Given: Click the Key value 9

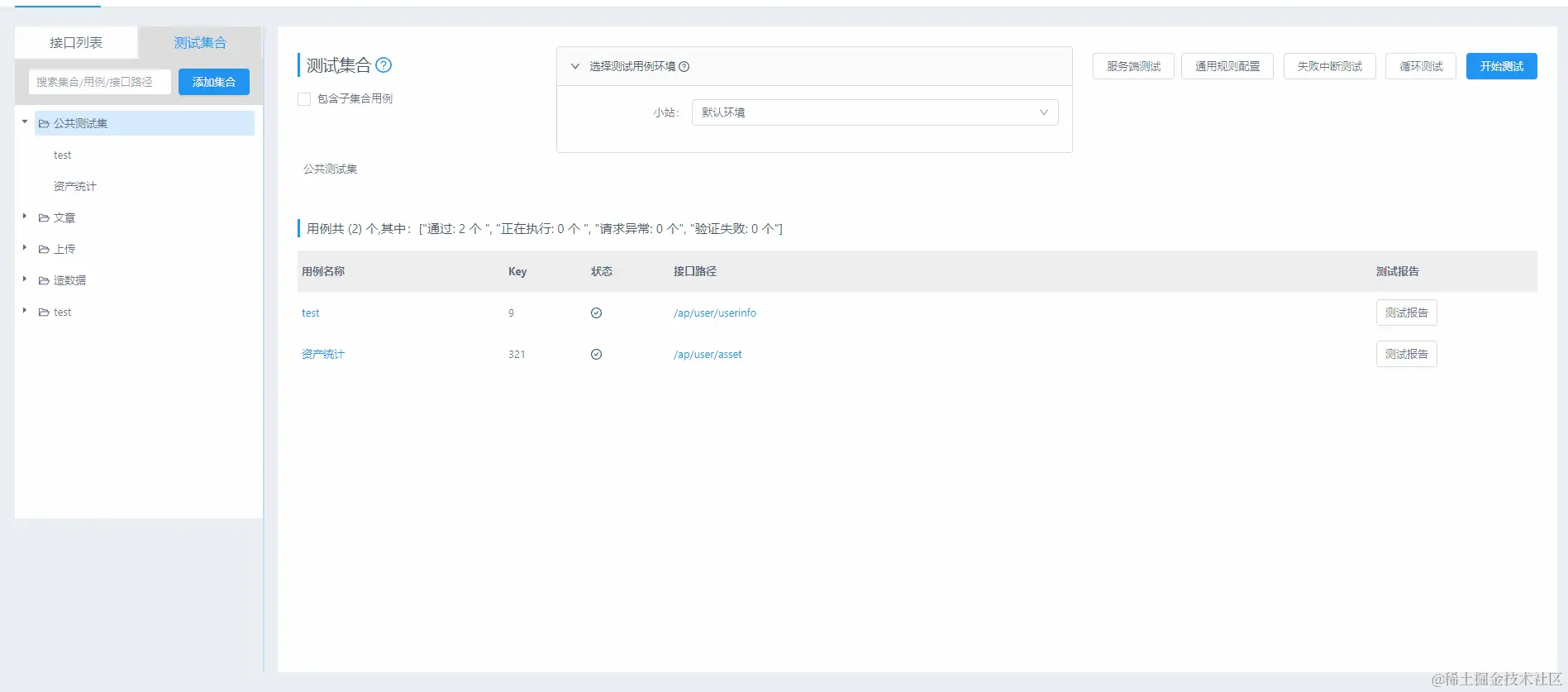Looking at the screenshot, I should click(511, 313).
